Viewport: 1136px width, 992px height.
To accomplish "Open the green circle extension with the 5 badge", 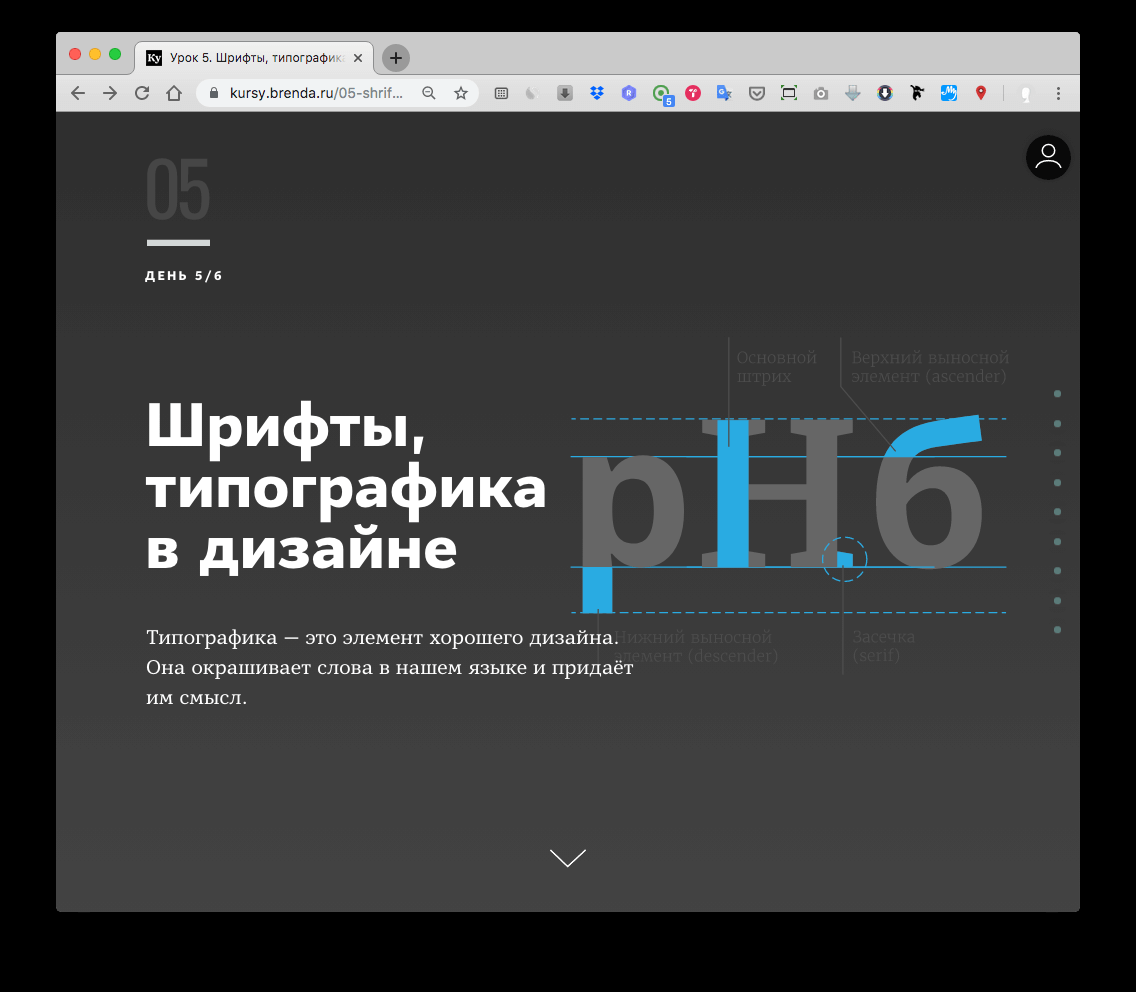I will pyautogui.click(x=662, y=94).
